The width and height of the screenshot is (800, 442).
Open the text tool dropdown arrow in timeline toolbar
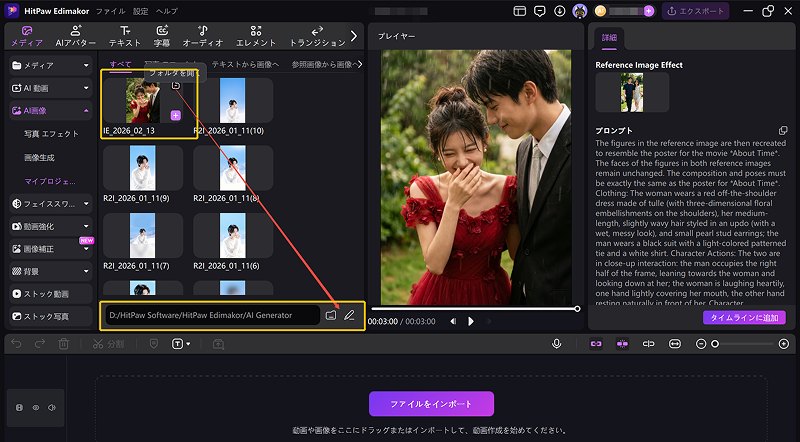coord(188,344)
